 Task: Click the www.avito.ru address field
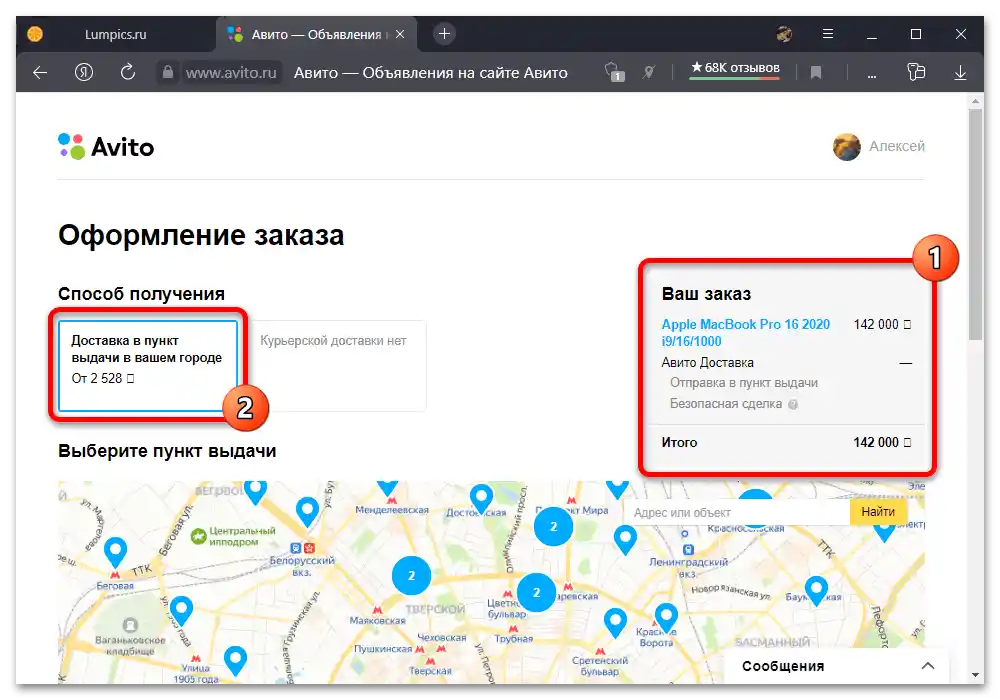(231, 73)
